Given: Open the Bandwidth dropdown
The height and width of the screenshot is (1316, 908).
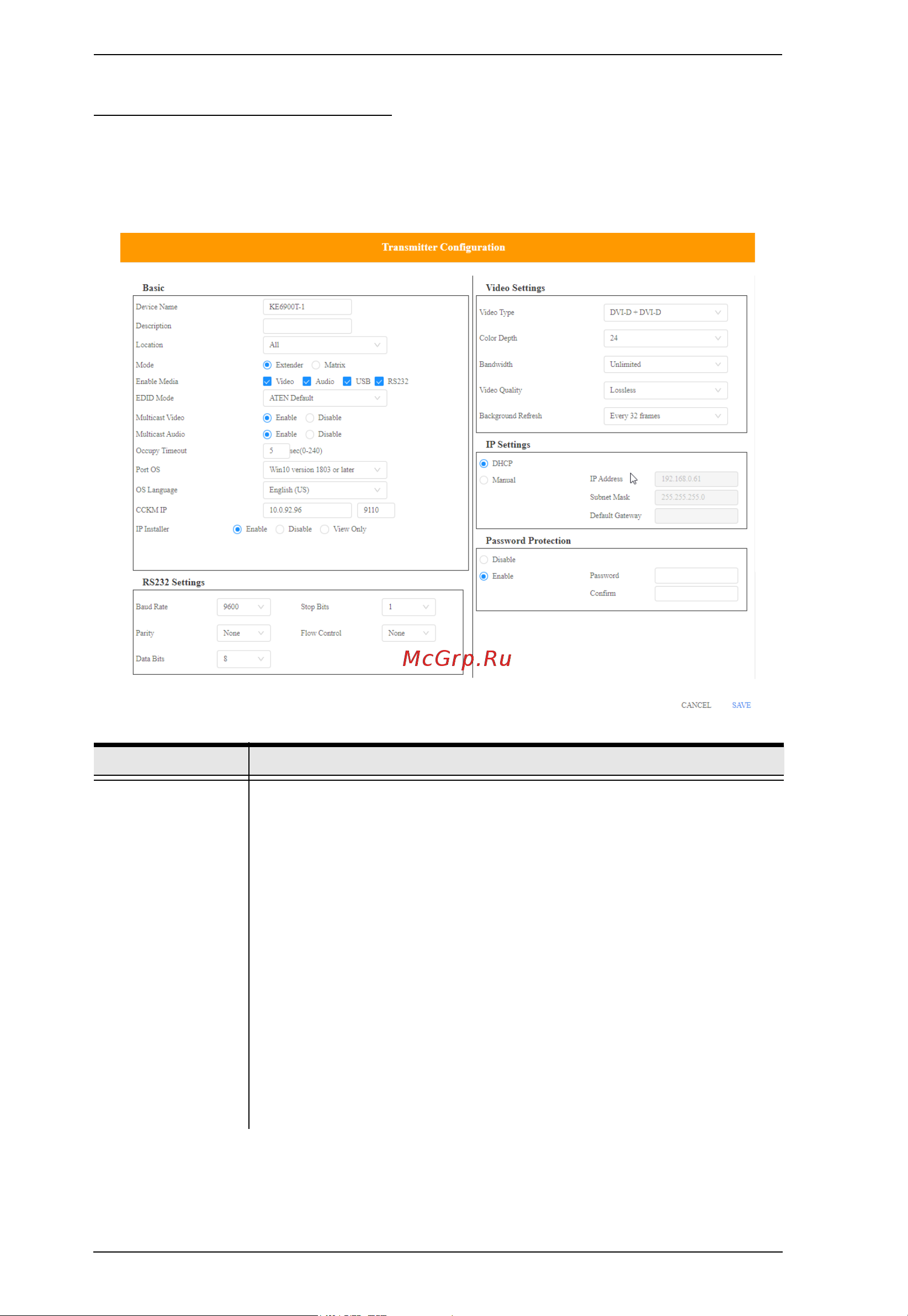Looking at the screenshot, I should [x=666, y=365].
